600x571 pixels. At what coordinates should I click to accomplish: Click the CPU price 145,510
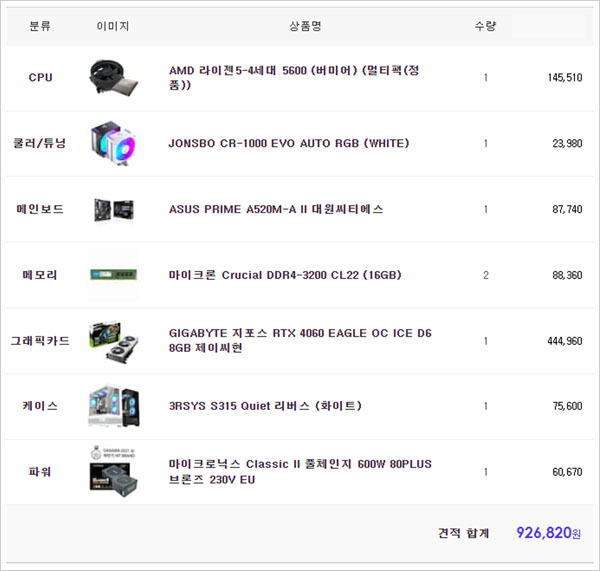click(x=565, y=78)
